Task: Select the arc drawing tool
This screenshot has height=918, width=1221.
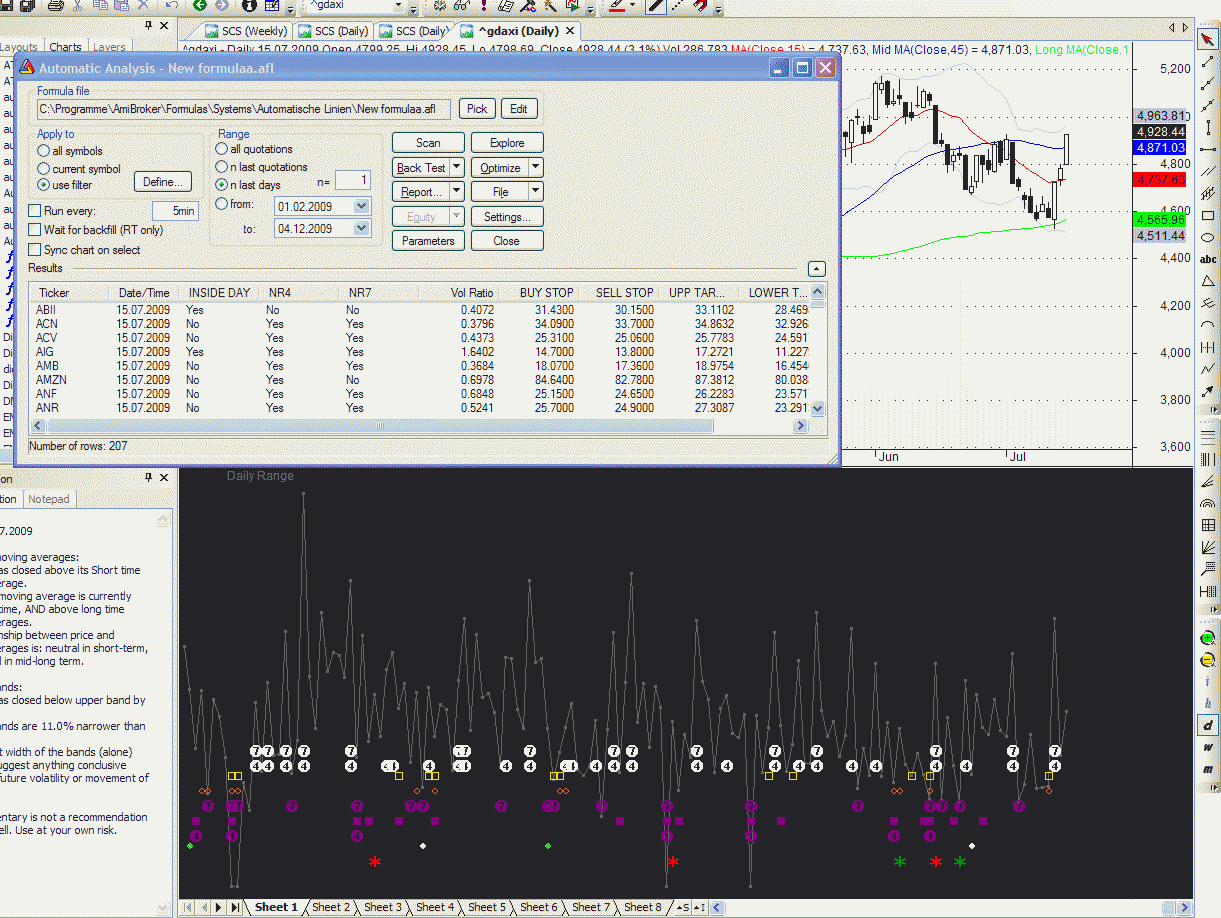Action: 1208,325
